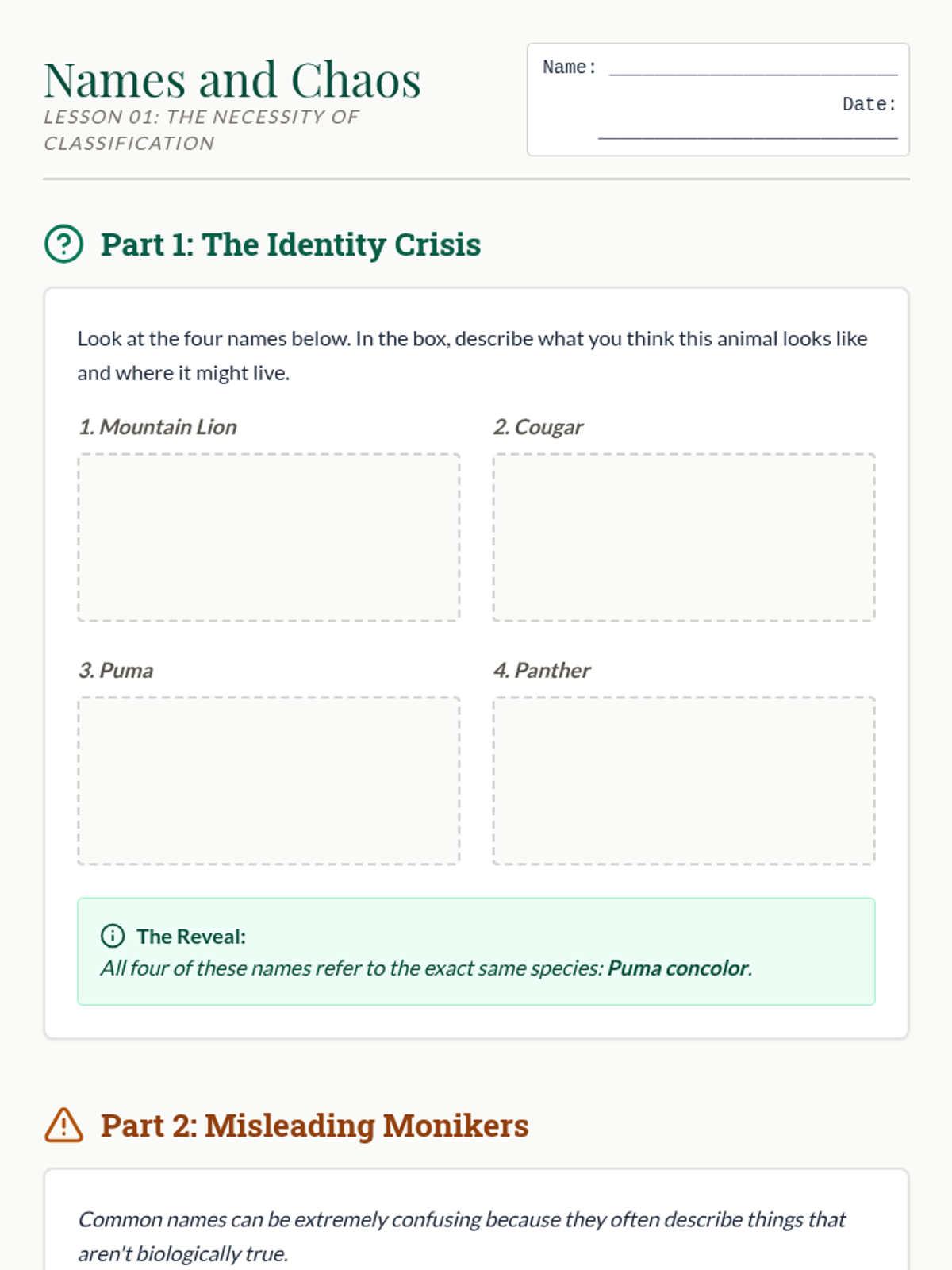Click the question mark icon beside Part 1
Screen dimensions: 952x1270
tap(63, 244)
